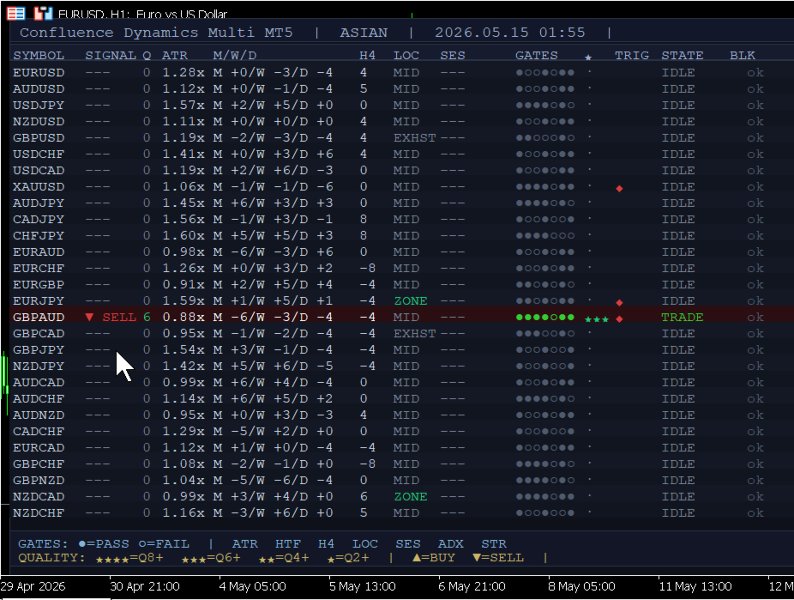The image size is (794, 600).
Task: Select the USDJPY symbol
Action: [38, 105]
